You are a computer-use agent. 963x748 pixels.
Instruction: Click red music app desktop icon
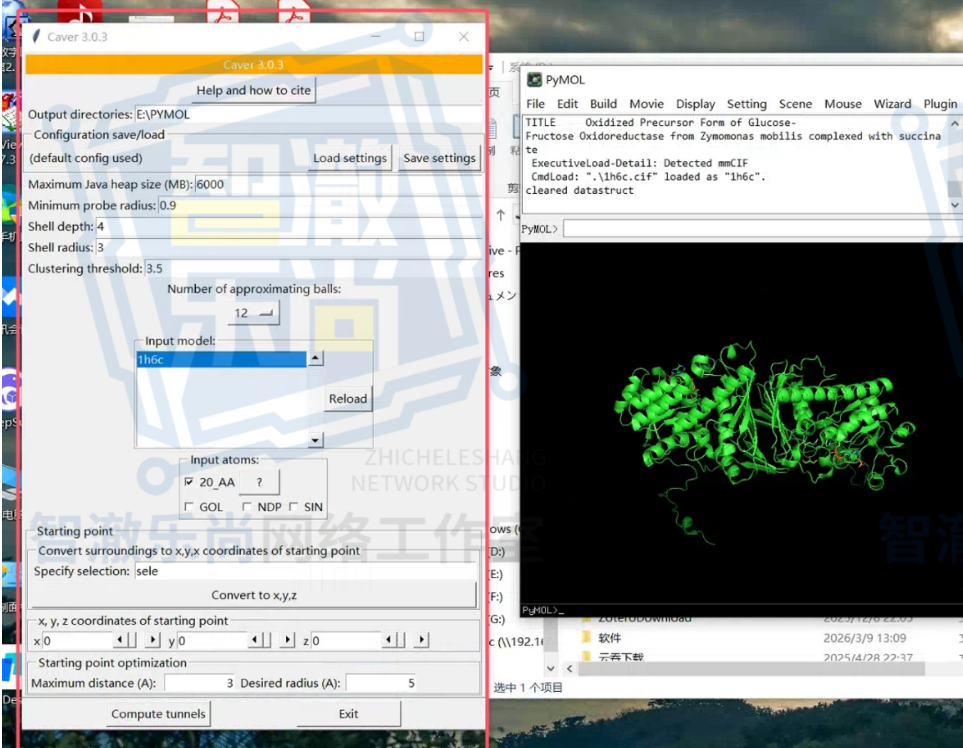pos(79,9)
